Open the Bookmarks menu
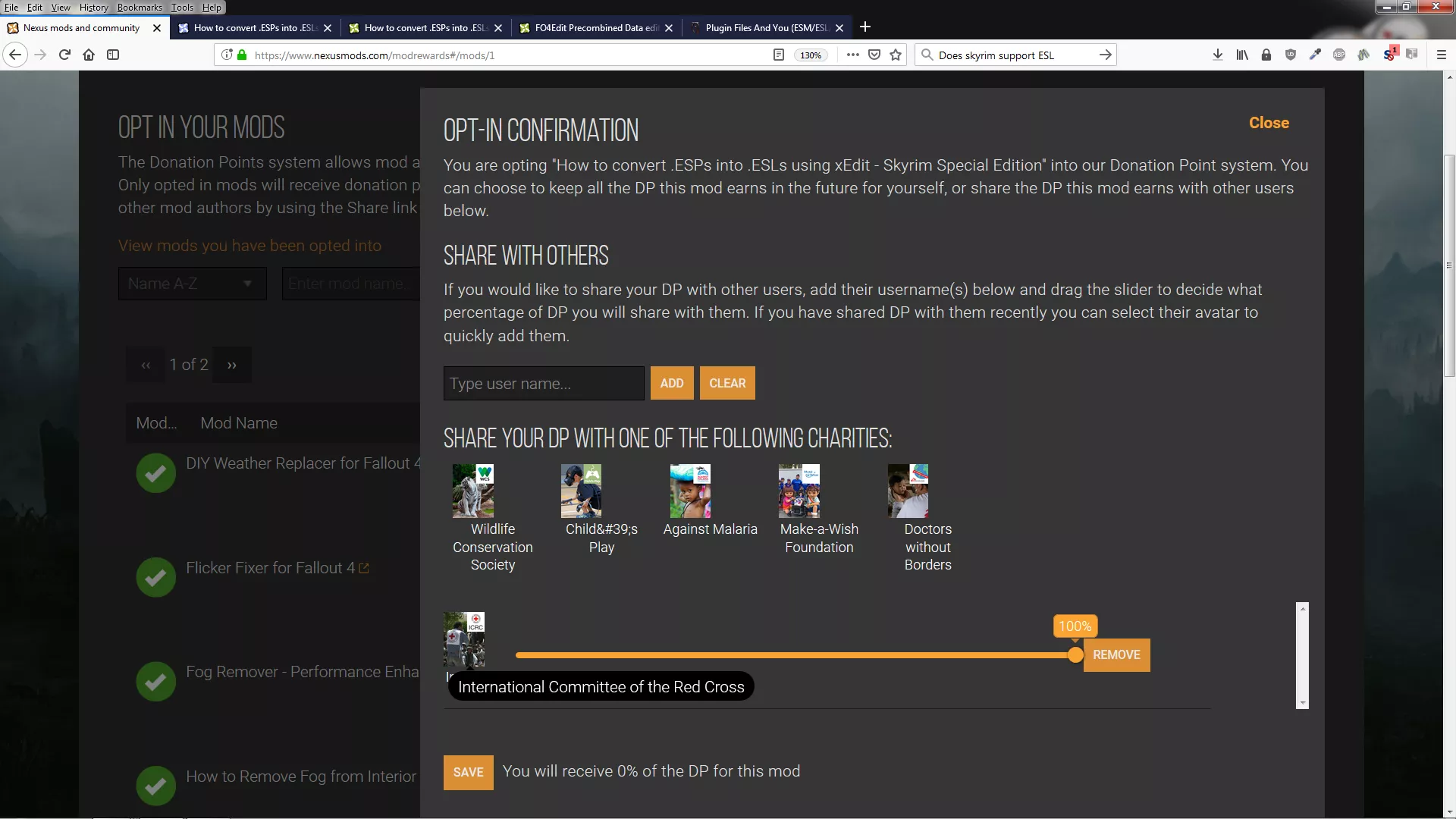 (x=140, y=7)
